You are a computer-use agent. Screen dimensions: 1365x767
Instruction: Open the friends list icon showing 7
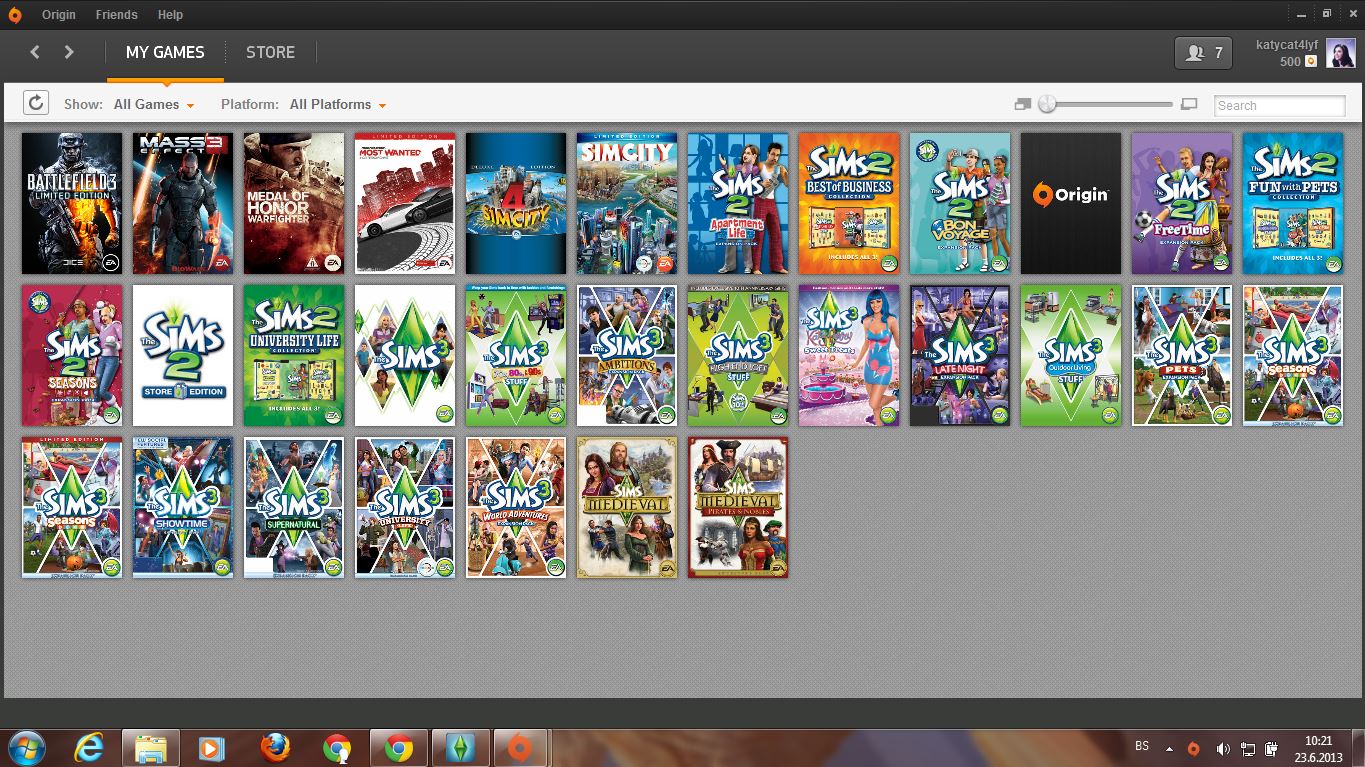[x=1203, y=54]
